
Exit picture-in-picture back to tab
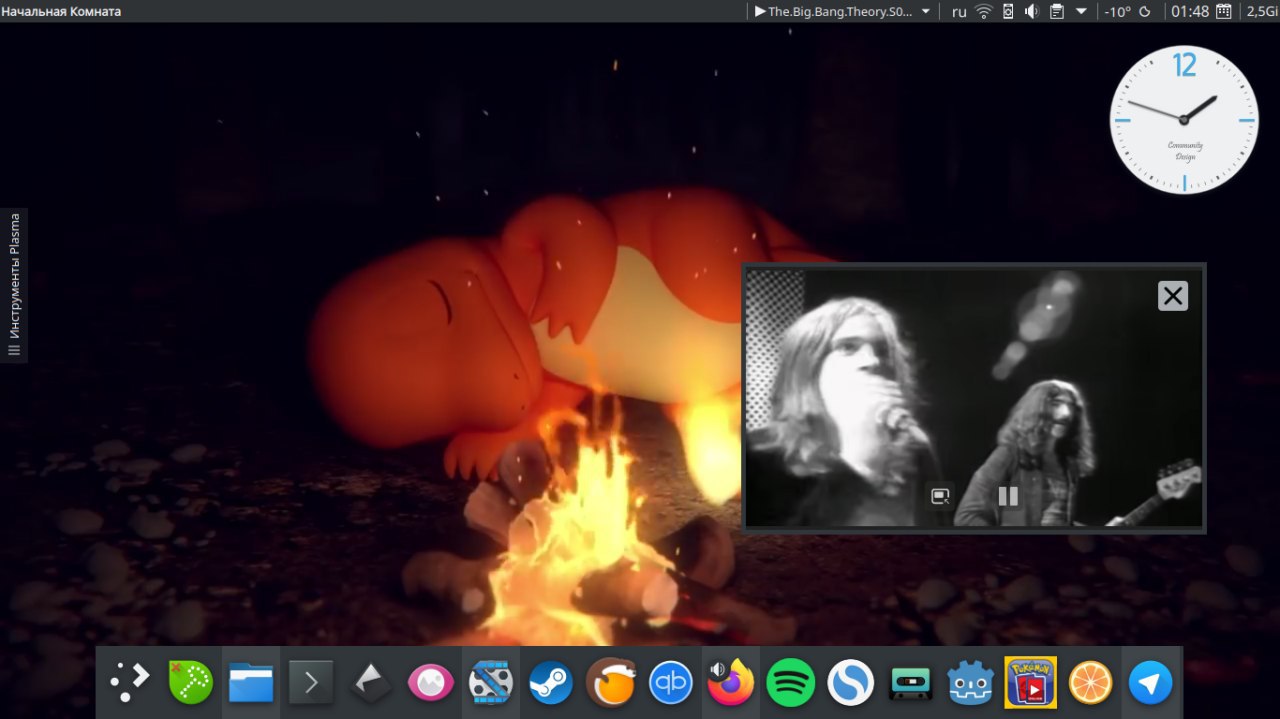coord(940,496)
